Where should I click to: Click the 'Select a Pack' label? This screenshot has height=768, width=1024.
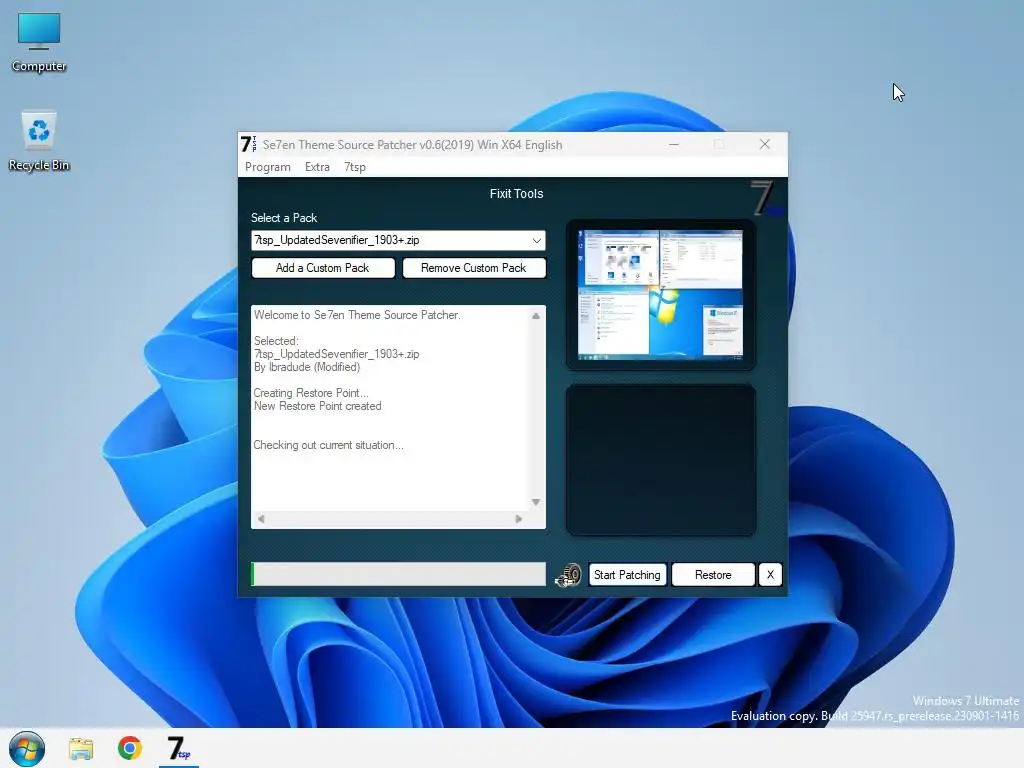click(284, 218)
